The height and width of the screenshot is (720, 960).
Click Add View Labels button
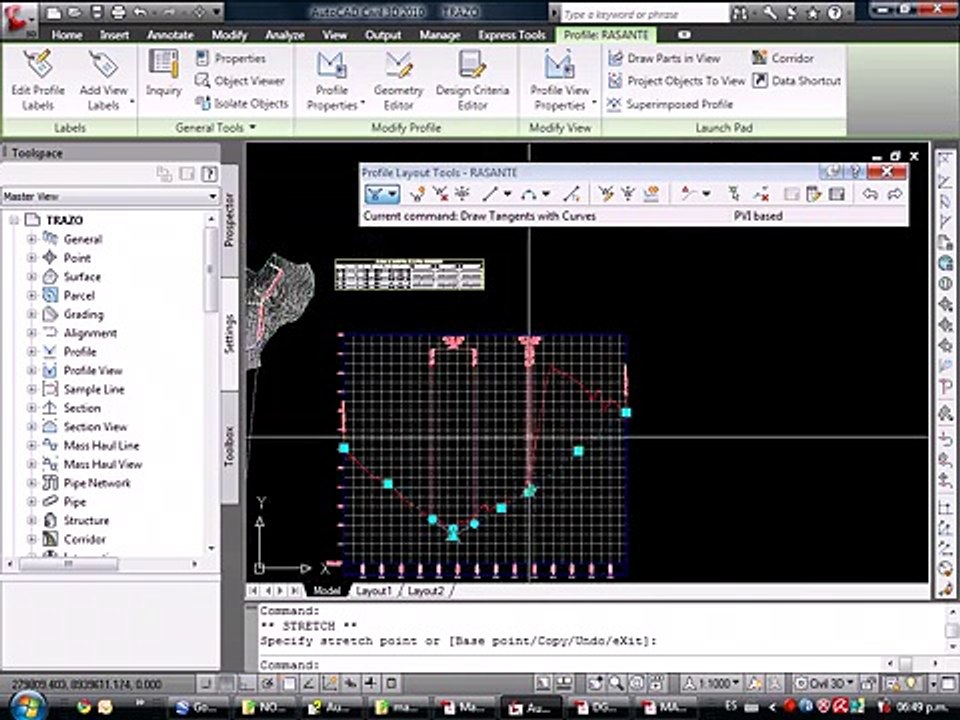coord(103,81)
